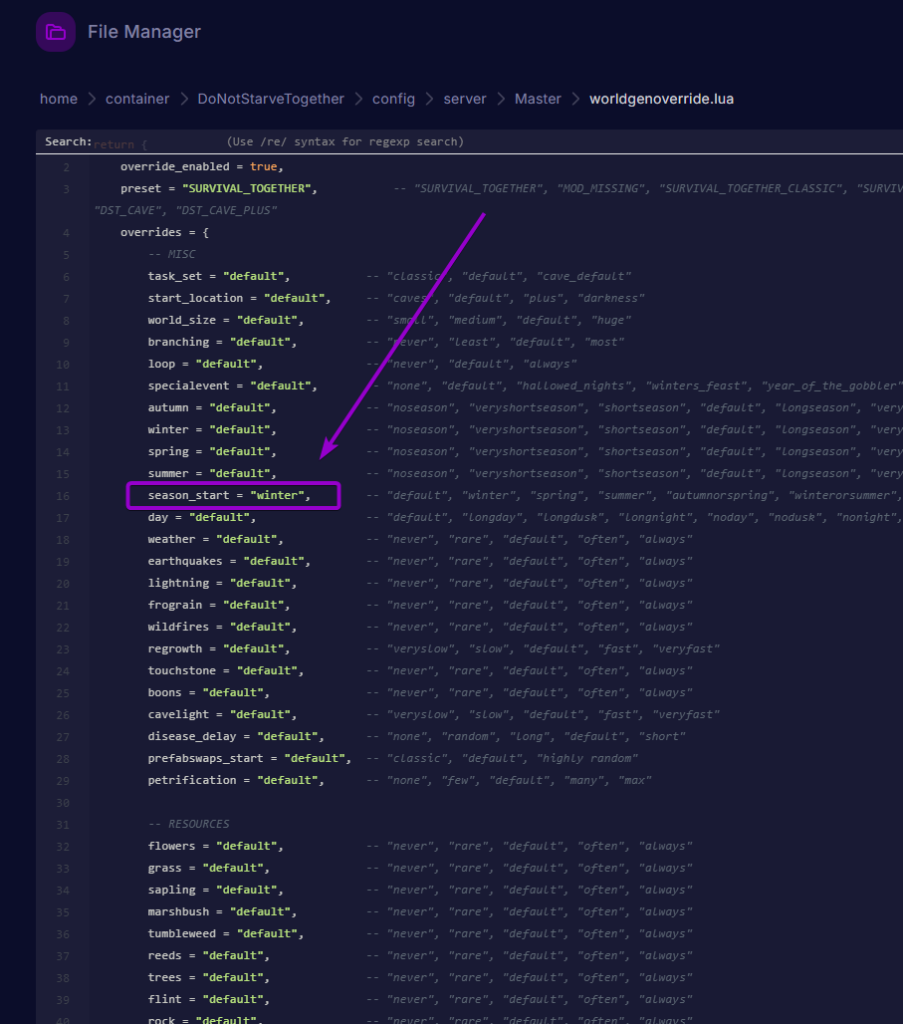
Task: Click the lightning = "default" line
Action: coord(222,583)
